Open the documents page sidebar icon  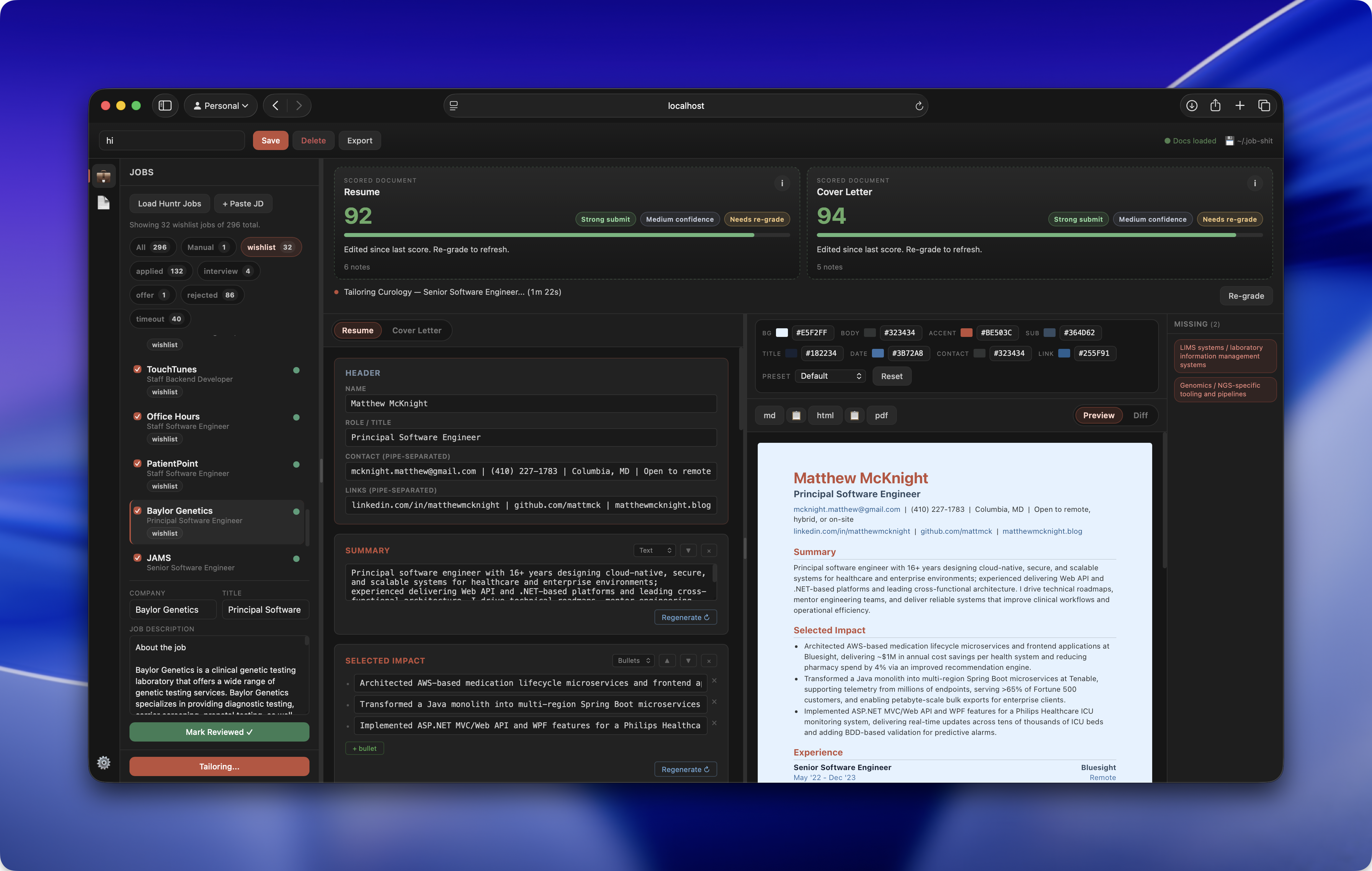tap(104, 203)
